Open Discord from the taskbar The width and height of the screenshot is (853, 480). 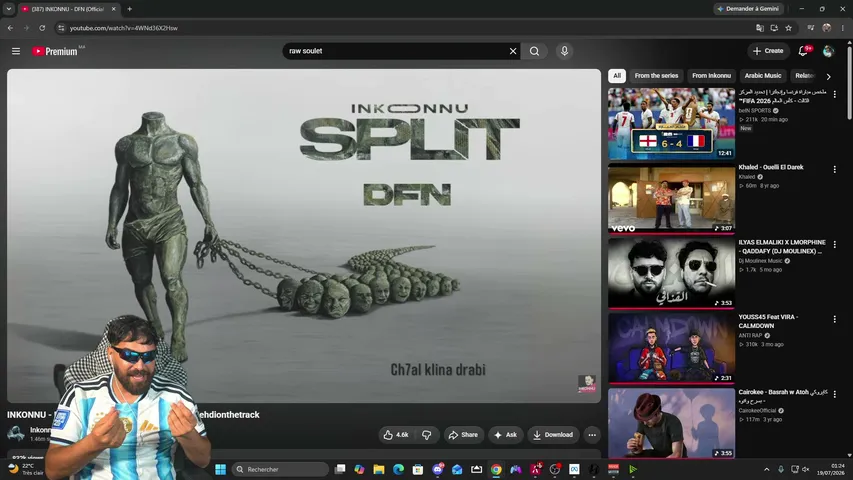click(x=437, y=469)
